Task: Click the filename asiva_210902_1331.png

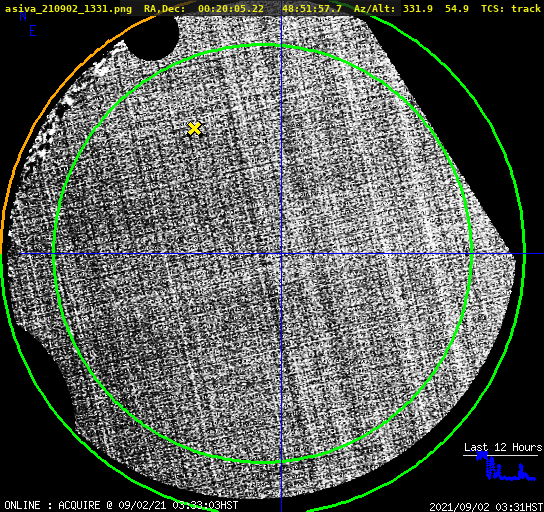Action: click(68, 9)
